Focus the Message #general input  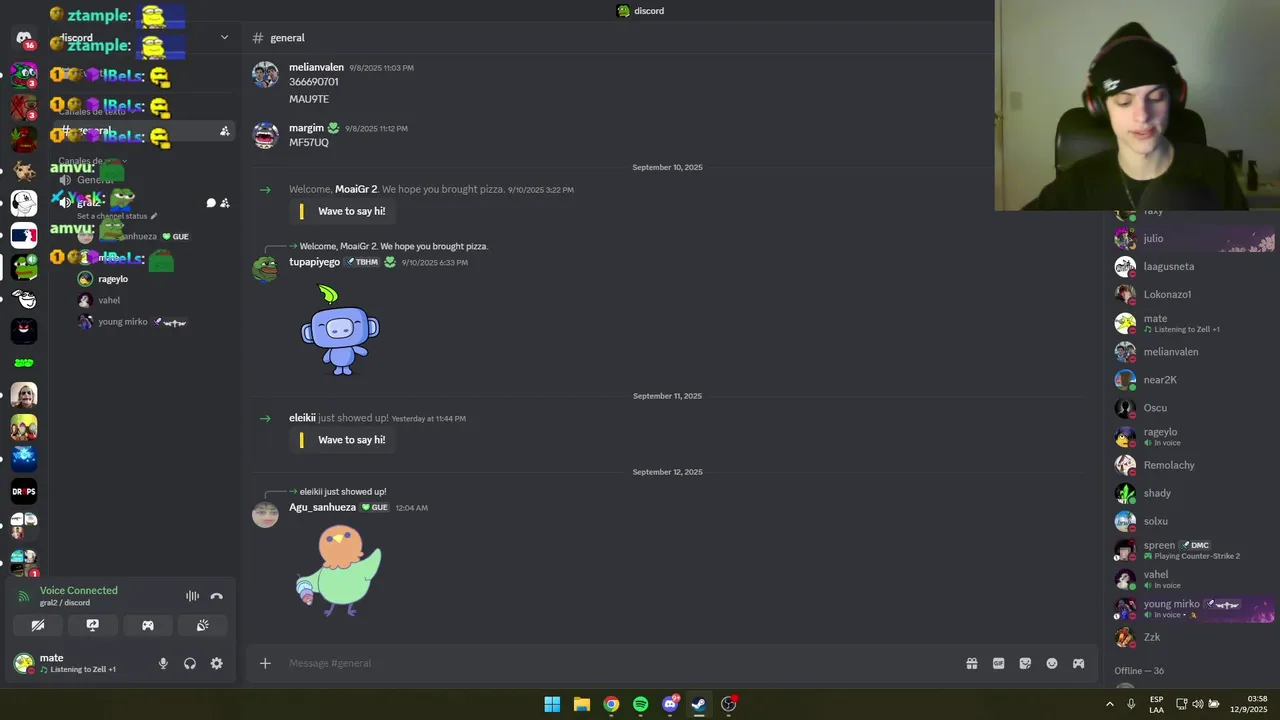(x=620, y=663)
